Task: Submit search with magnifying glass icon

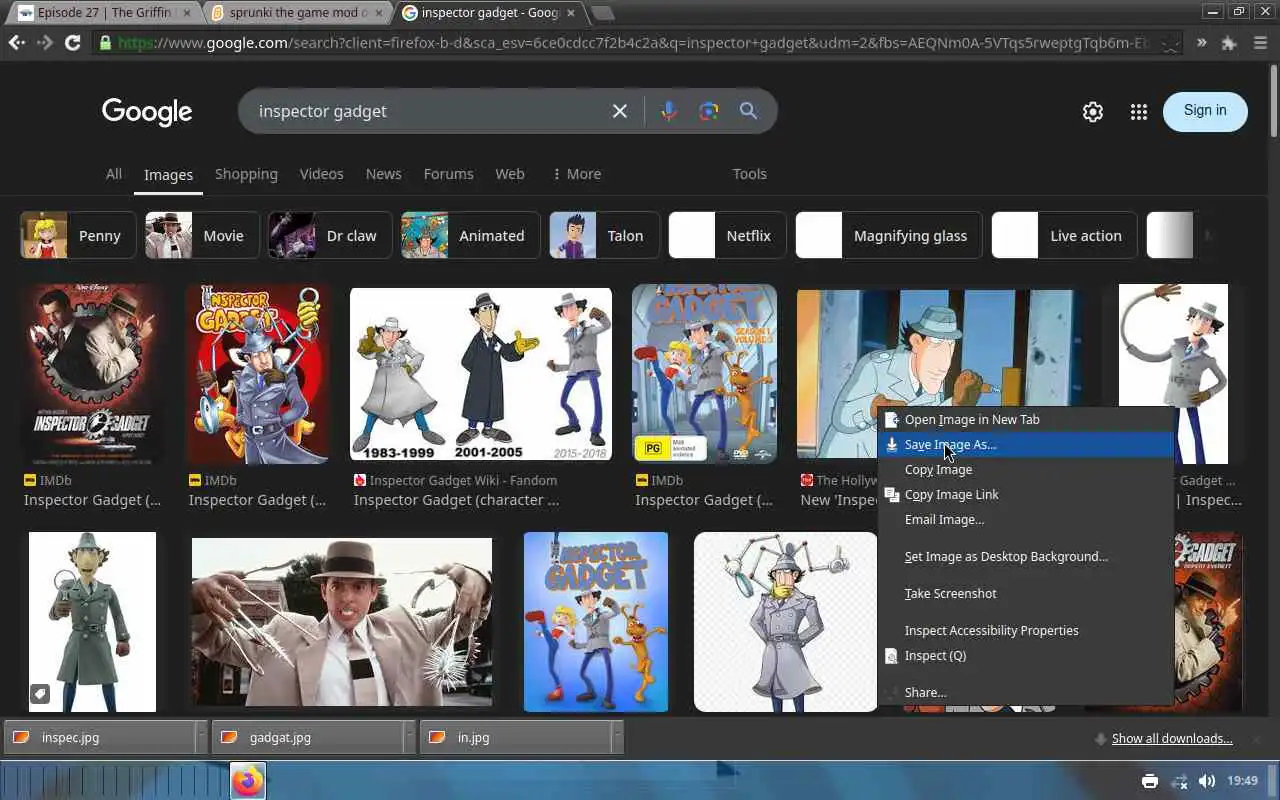Action: click(x=748, y=111)
